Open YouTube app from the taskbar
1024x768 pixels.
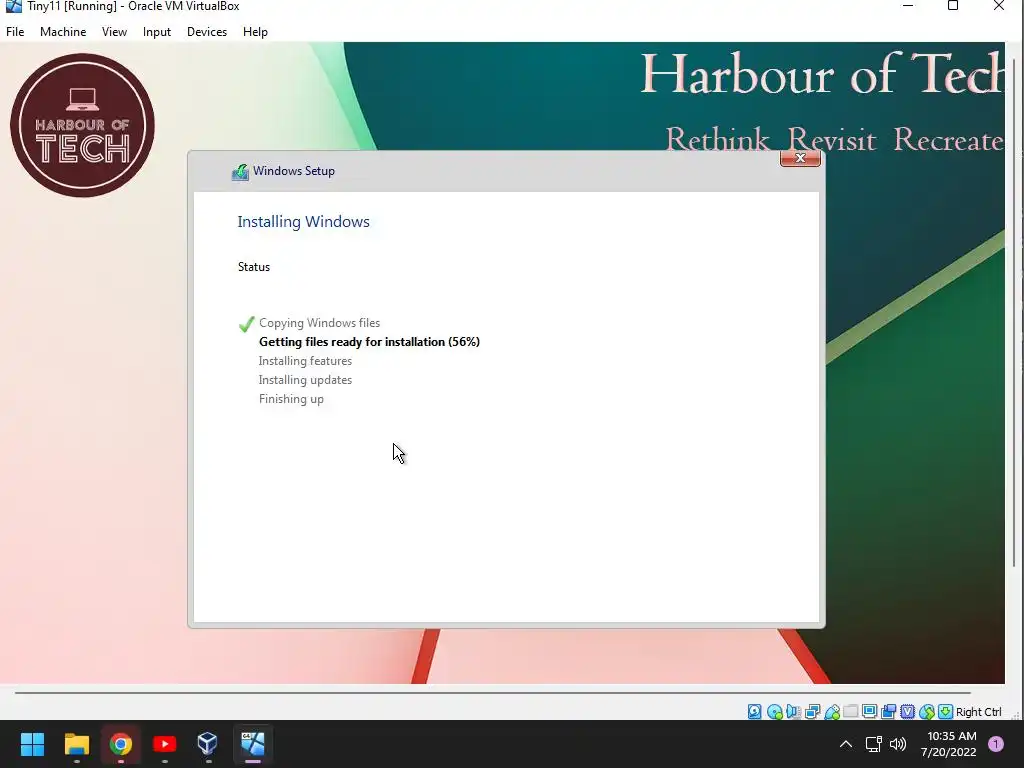click(x=165, y=744)
